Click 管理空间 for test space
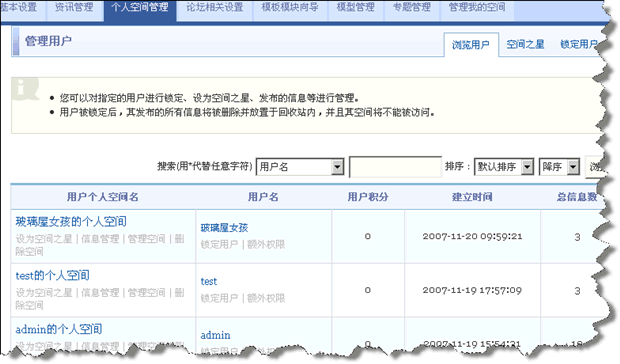Screen dimensions: 620x364 (x=146, y=292)
